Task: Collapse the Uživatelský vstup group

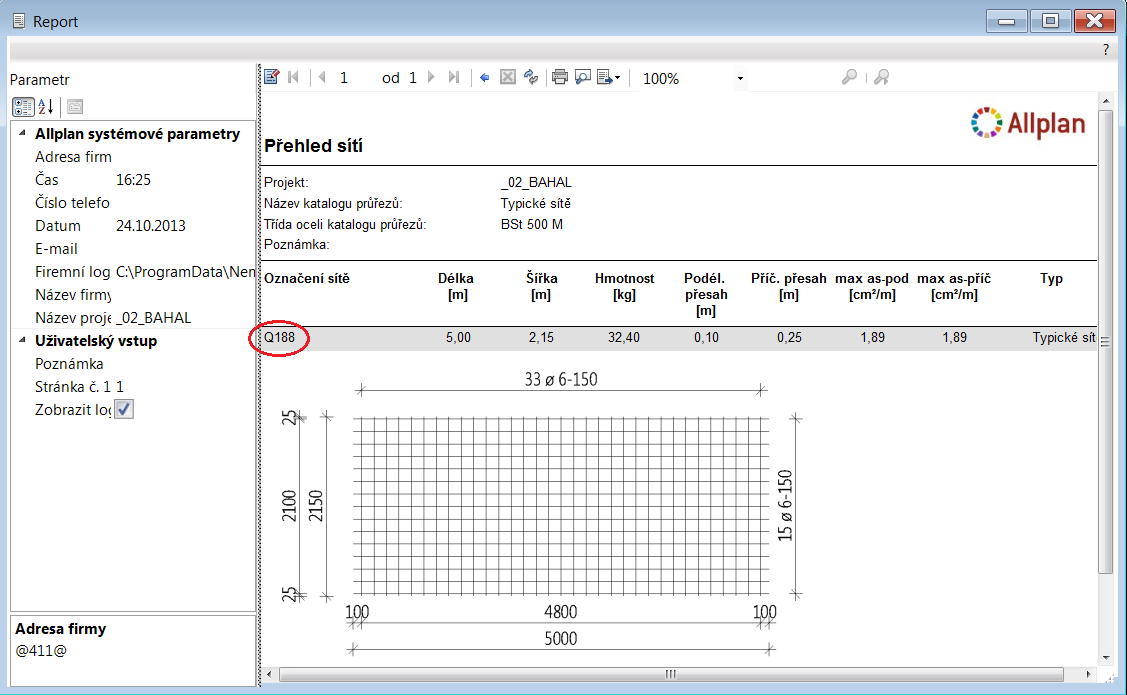Action: click(x=23, y=340)
